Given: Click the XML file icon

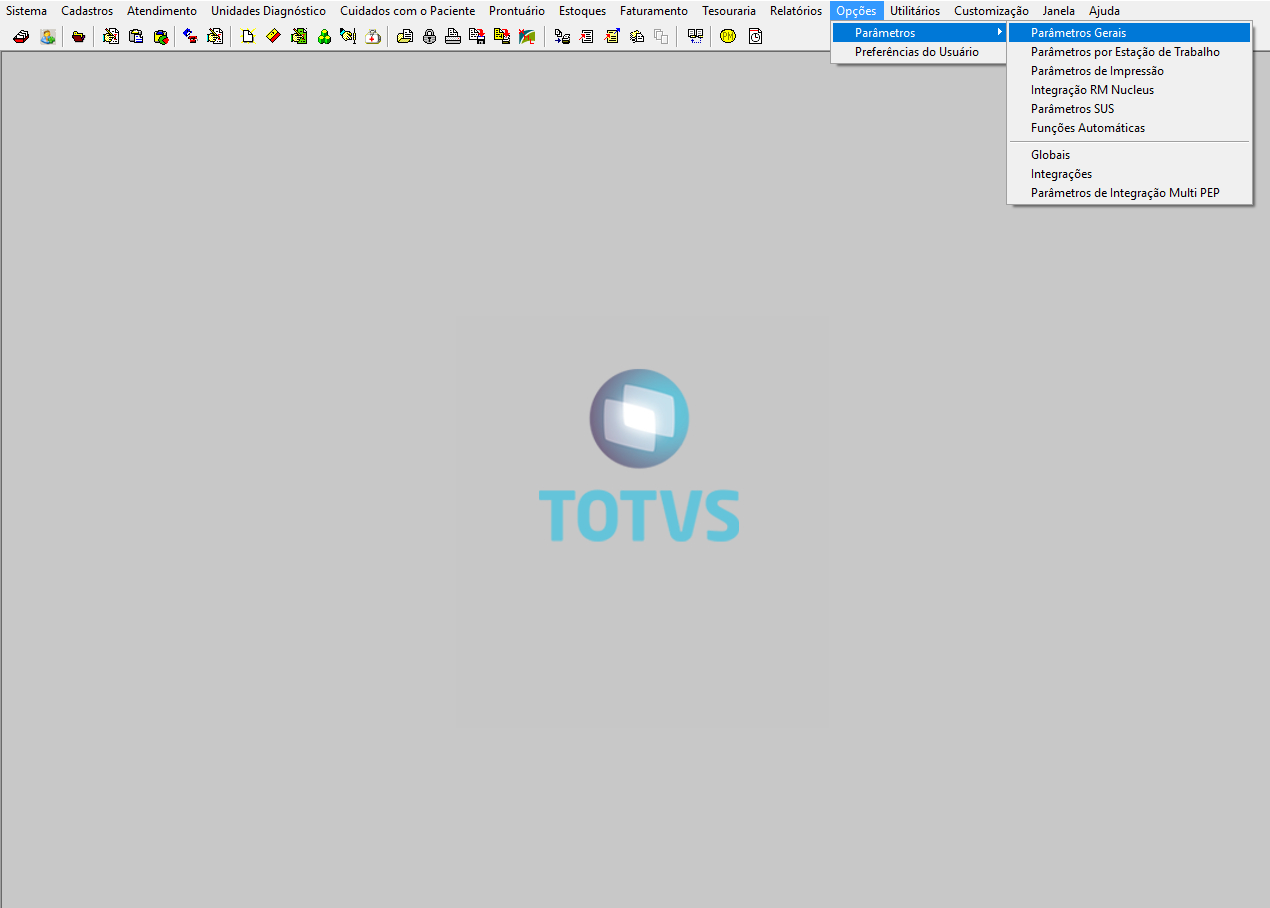Looking at the screenshot, I should 527,37.
